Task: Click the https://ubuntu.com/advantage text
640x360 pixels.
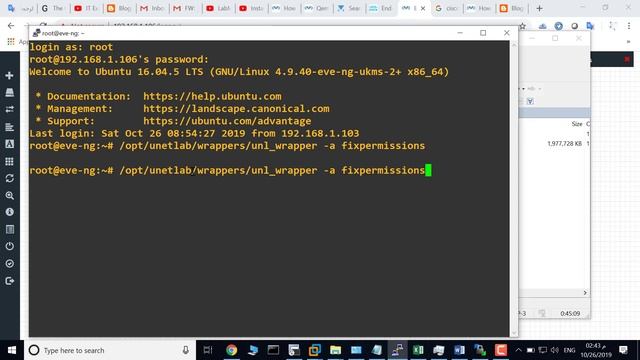Action: point(227,121)
